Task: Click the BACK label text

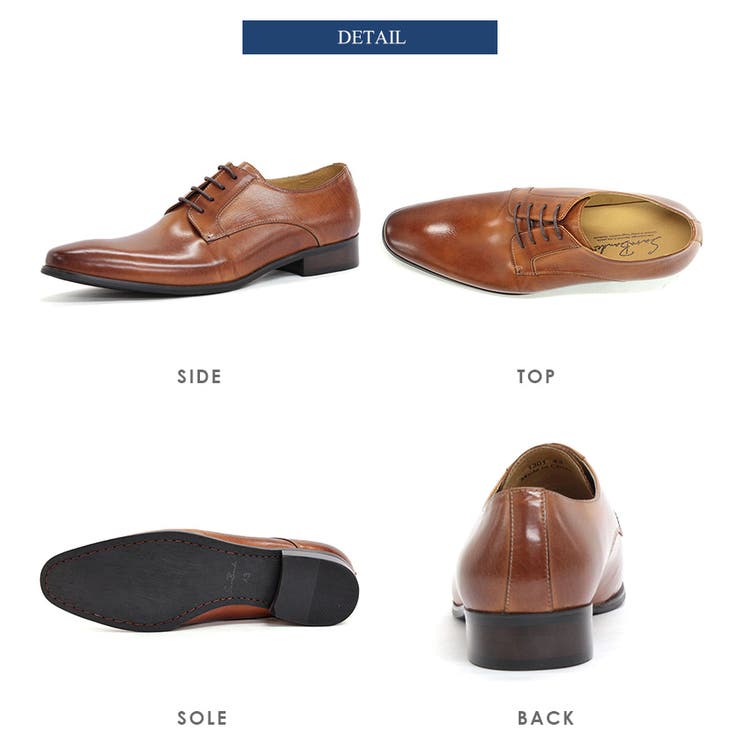Action: click(546, 718)
